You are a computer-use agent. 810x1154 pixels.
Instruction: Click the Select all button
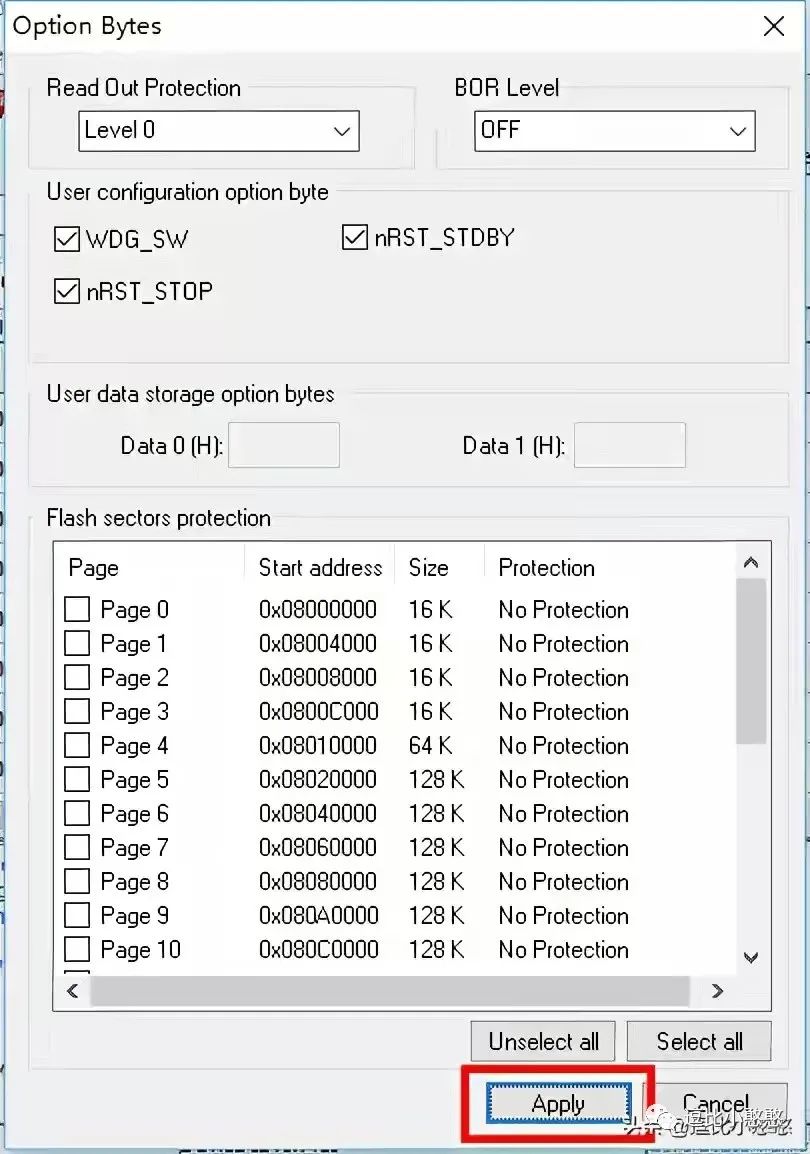tap(699, 1041)
